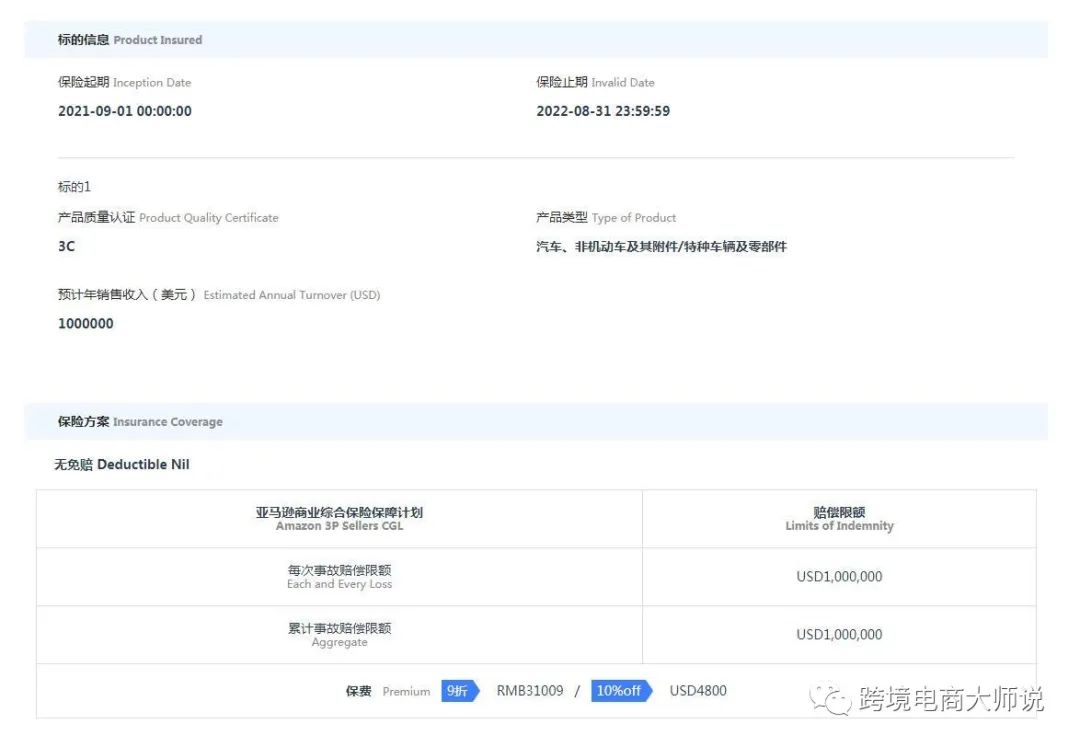
Task: Select the Amazon 3P Sellers CGL plan header
Action: (x=338, y=518)
